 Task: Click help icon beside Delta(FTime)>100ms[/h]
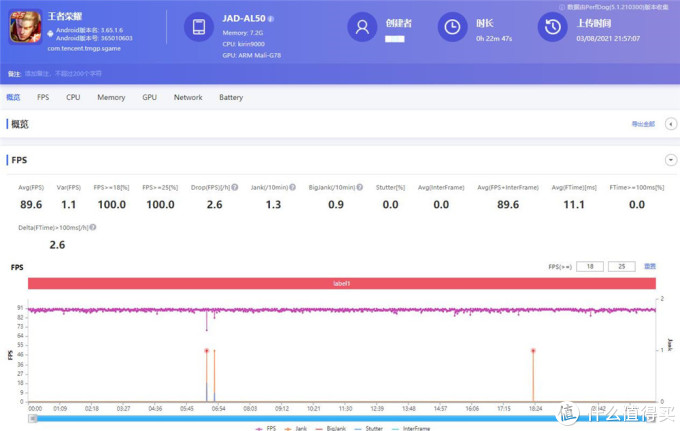click(93, 227)
